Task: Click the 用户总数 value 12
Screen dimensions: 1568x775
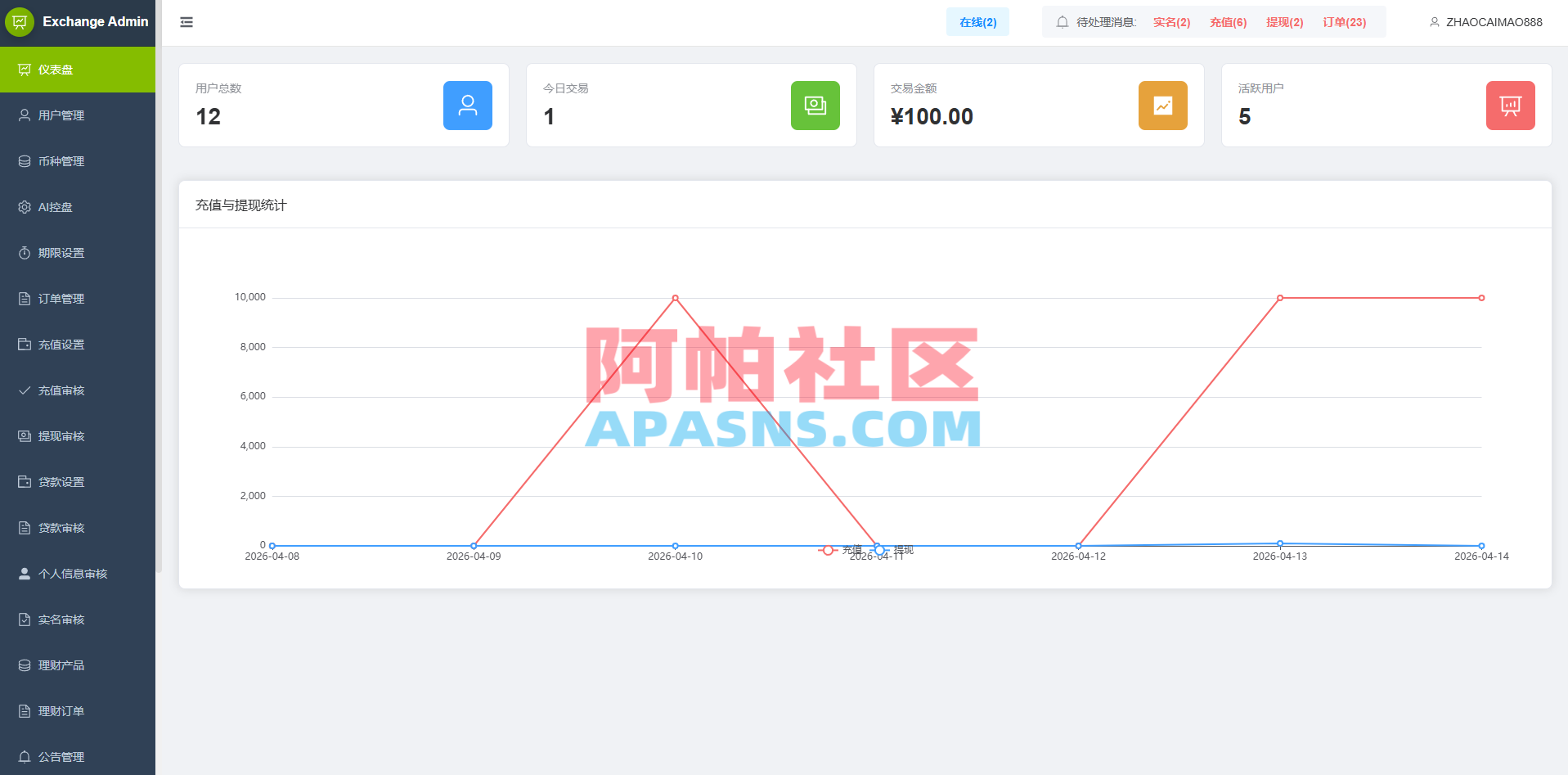Action: pos(209,117)
